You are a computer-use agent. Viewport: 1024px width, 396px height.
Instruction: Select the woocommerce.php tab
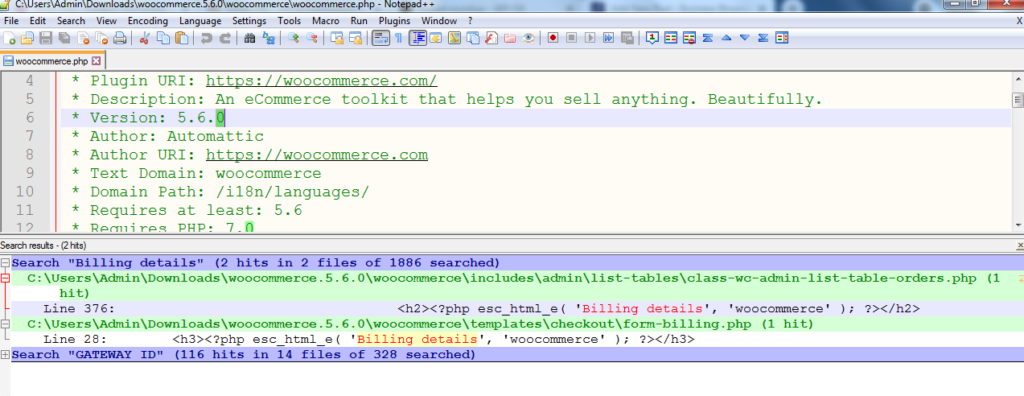[x=51, y=61]
